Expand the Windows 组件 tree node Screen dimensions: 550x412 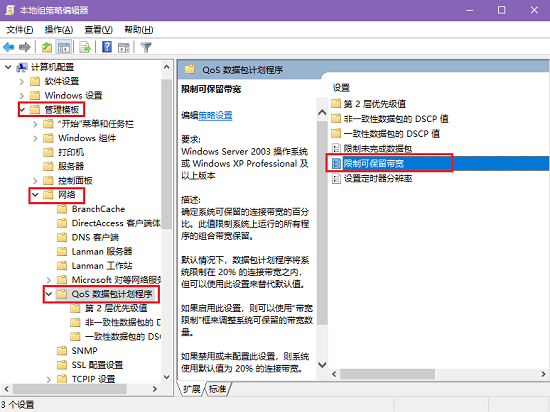tap(35, 138)
